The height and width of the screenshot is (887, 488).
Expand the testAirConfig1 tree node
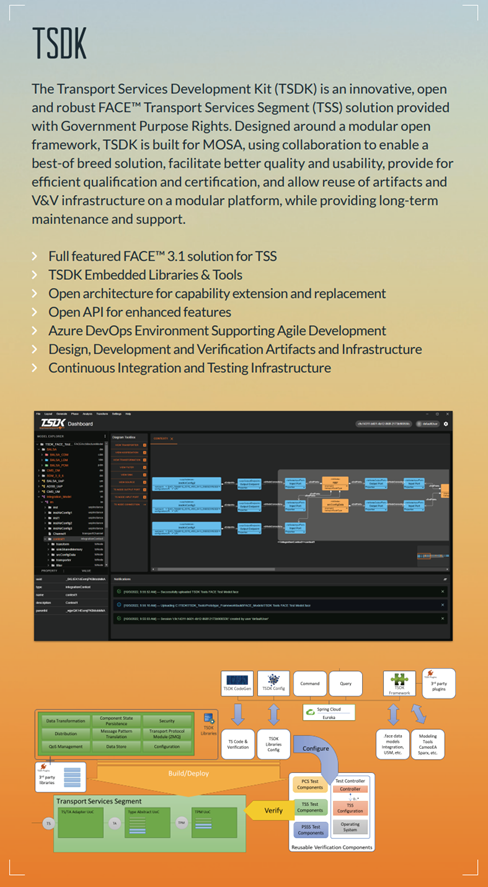pyautogui.click(x=45, y=513)
